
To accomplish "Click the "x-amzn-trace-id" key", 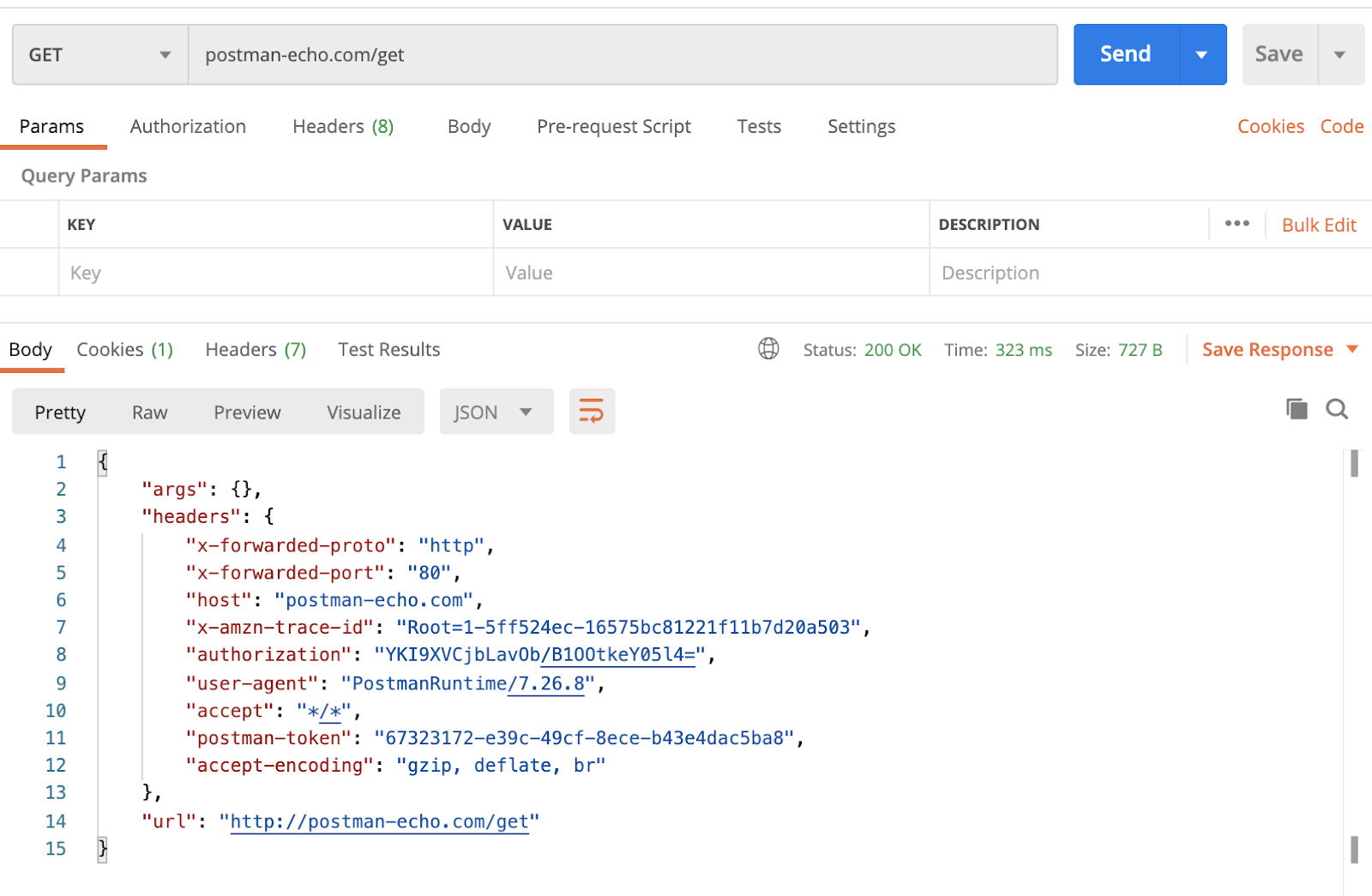I will coord(280,628).
